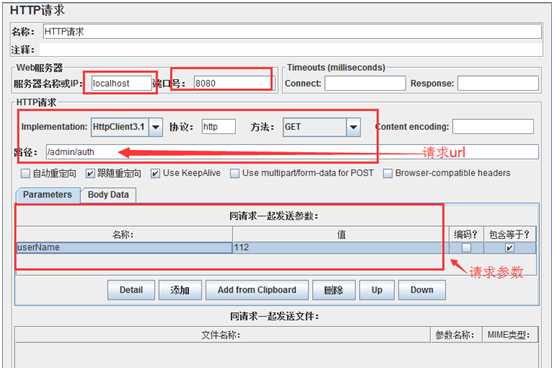Click the 名称 input field containing HTTP请求
Viewport: 554px width, 370px height.
pos(292,31)
